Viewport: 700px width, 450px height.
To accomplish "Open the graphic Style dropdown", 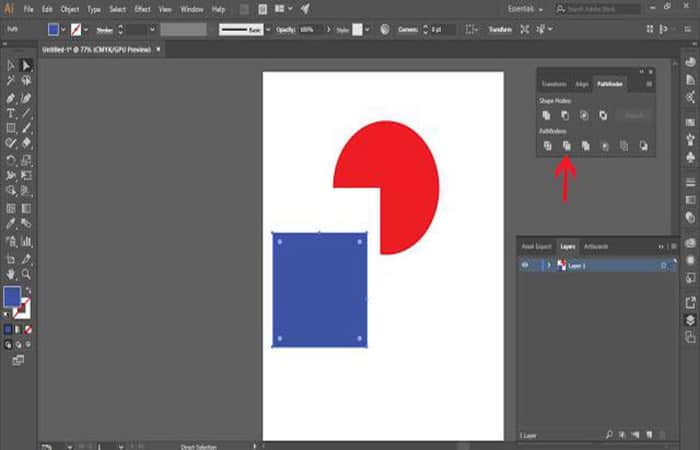I will [367, 30].
